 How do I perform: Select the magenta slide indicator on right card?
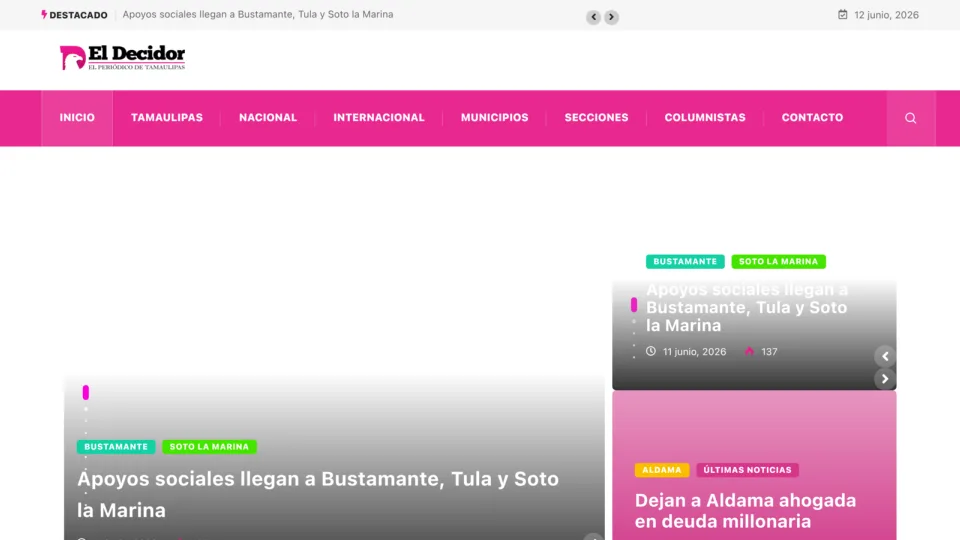click(x=634, y=305)
